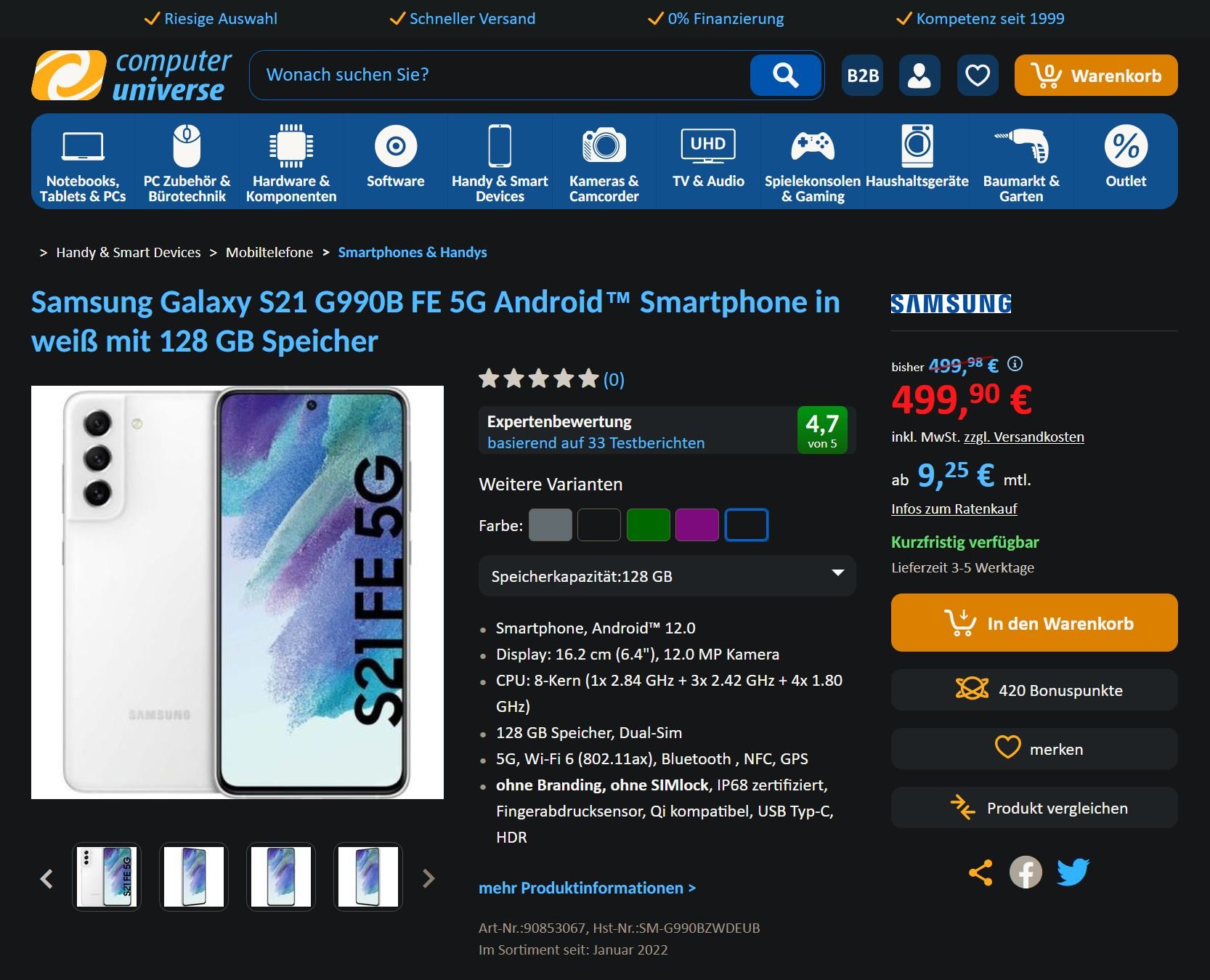Select the gray color variant
Image resolution: width=1210 pixels, height=980 pixels.
tap(551, 525)
